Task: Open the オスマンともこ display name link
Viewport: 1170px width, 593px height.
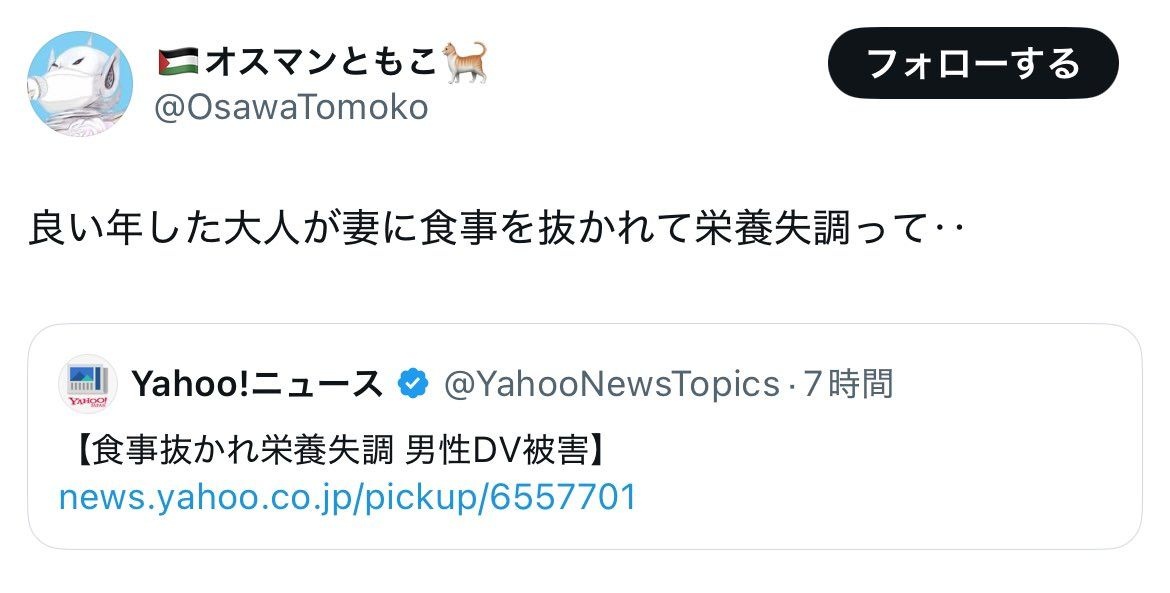Action: (321, 63)
